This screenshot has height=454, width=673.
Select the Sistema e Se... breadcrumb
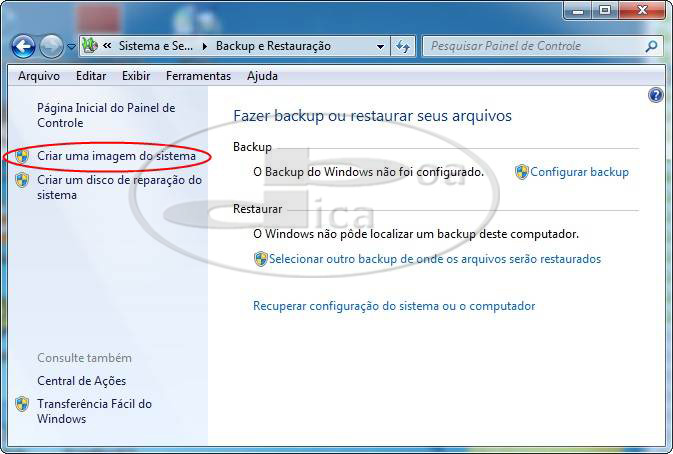coord(155,45)
